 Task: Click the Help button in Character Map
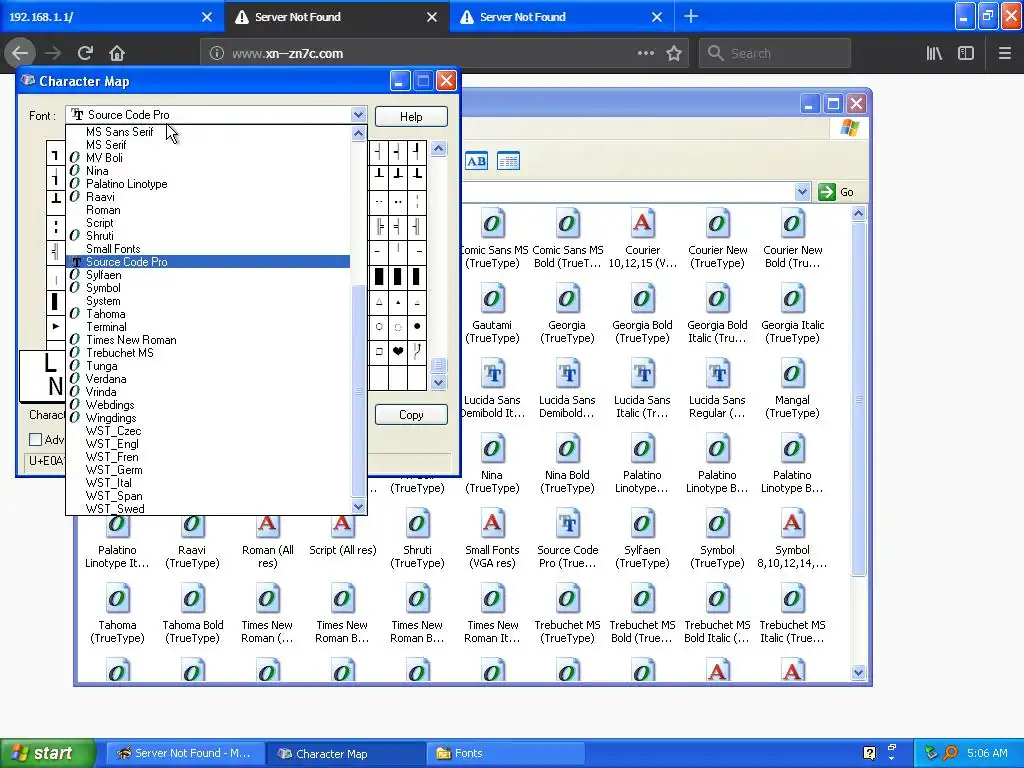tap(411, 116)
